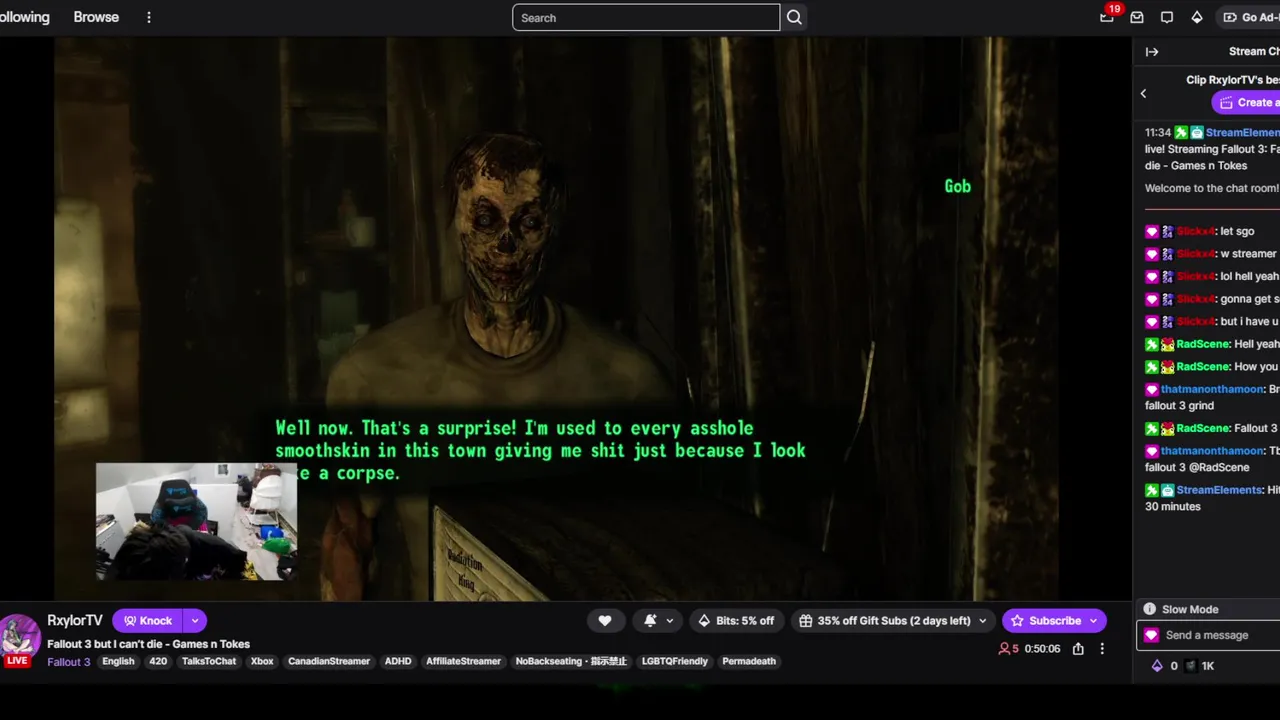
Task: Go to the Browse tab
Action: pyautogui.click(x=96, y=17)
